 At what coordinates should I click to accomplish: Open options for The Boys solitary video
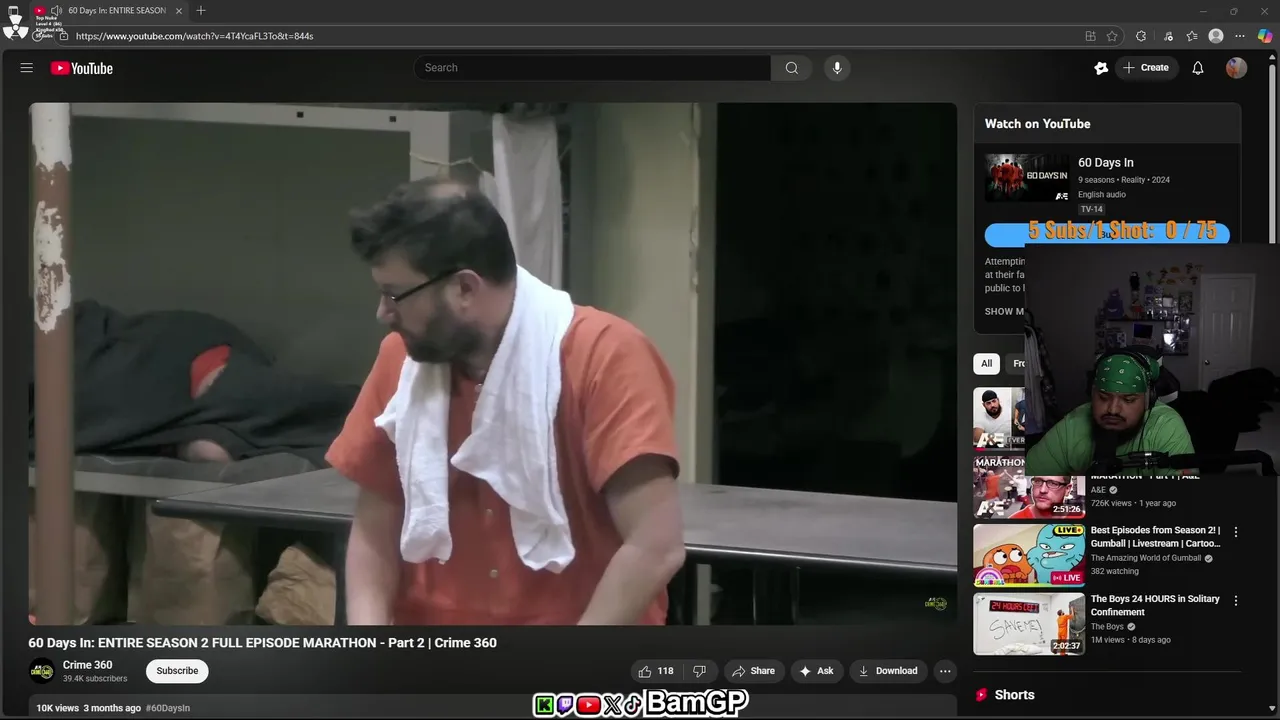coord(1236,601)
